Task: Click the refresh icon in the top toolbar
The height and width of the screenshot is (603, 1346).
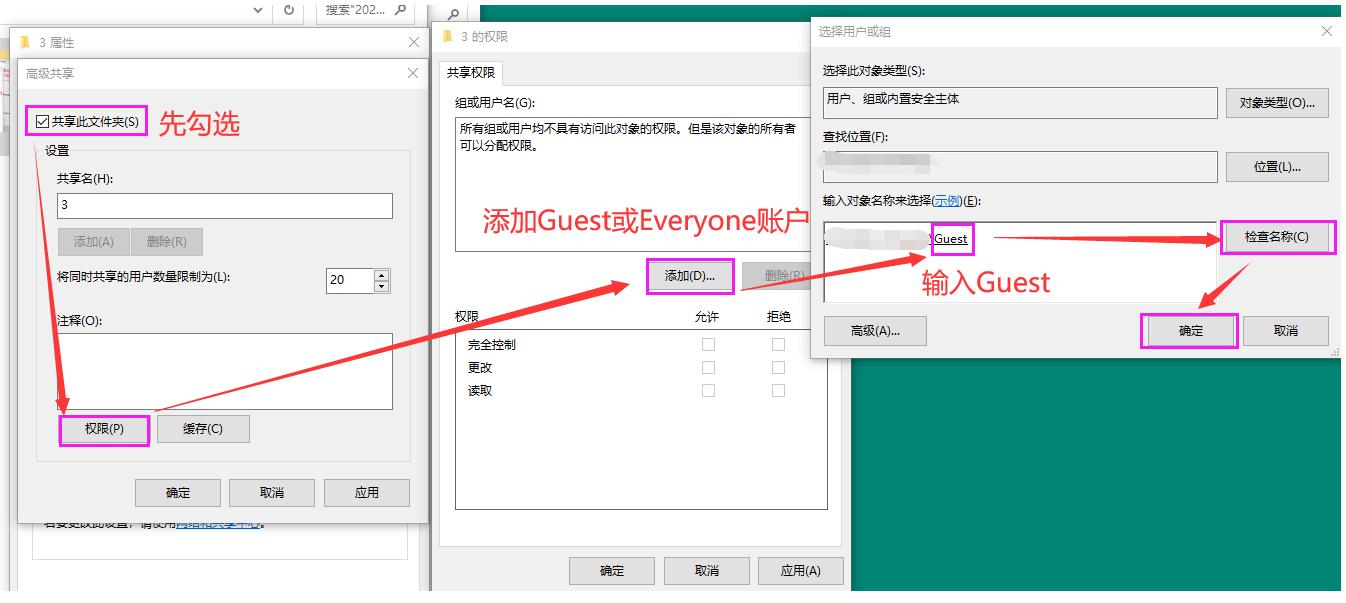Action: [289, 11]
